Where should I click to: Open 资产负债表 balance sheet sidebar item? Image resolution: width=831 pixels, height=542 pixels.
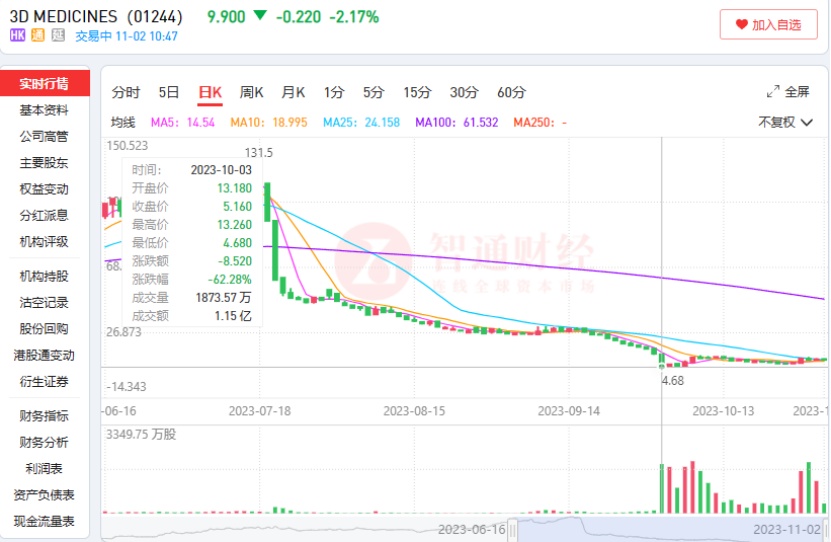[x=45, y=495]
